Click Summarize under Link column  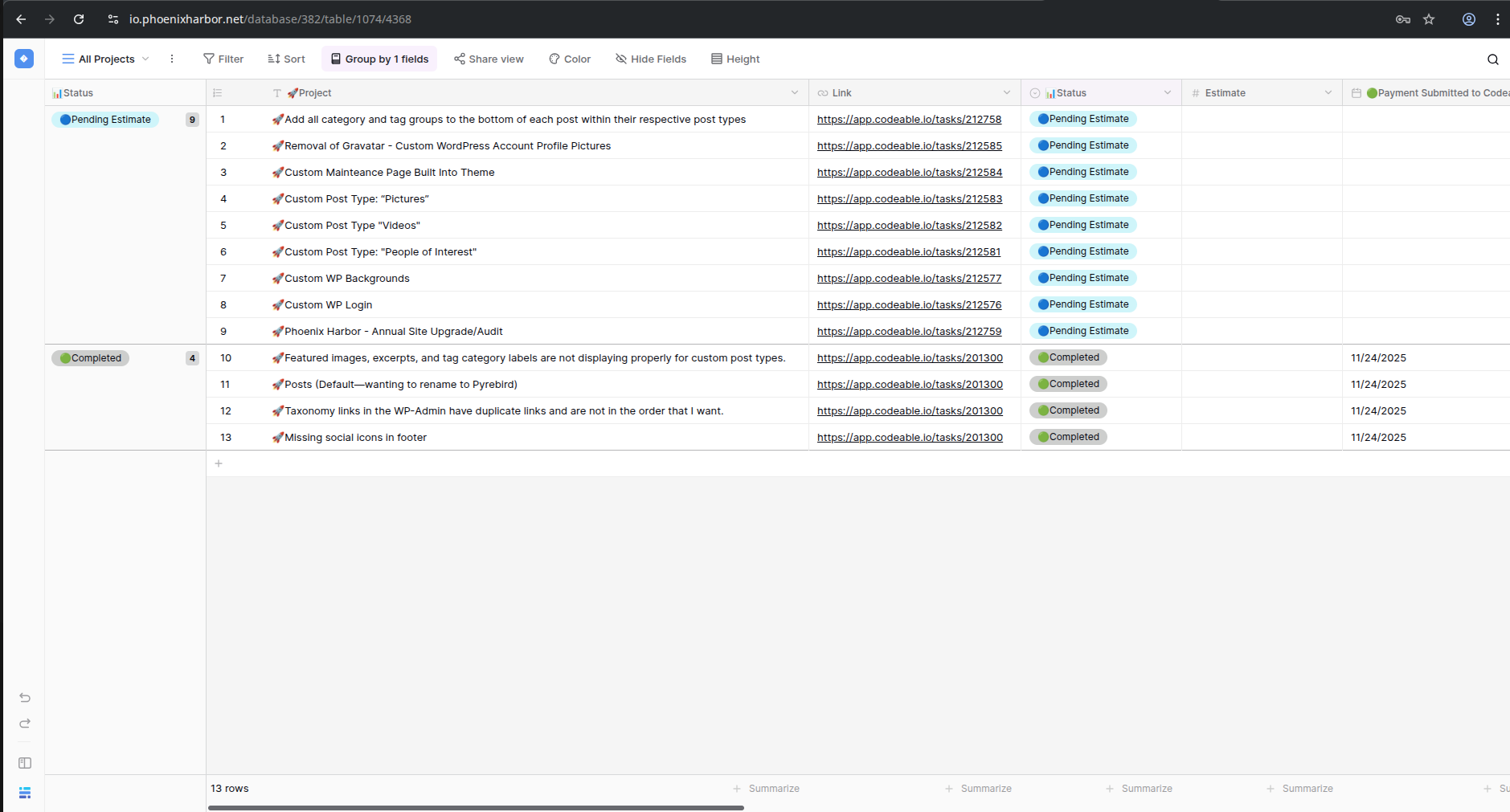[x=979, y=789]
